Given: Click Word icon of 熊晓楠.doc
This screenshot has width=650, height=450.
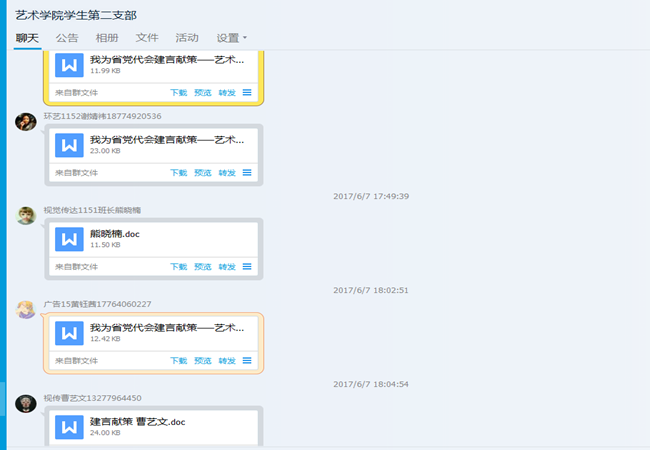Looking at the screenshot, I should click(x=69, y=239).
